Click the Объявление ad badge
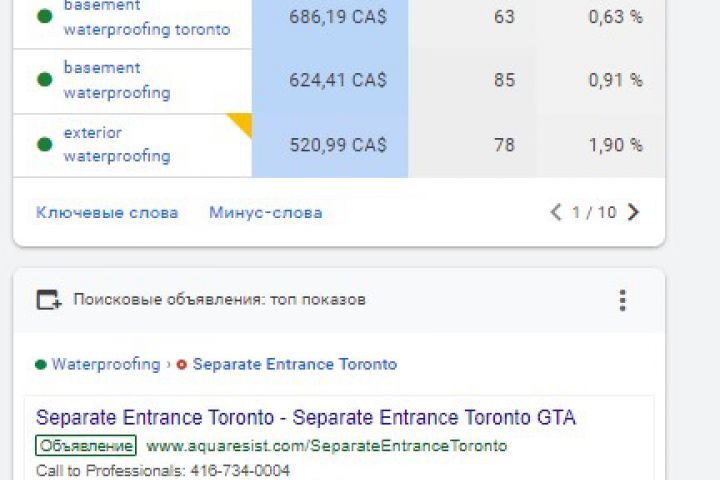720x480 pixels. pos(86,445)
